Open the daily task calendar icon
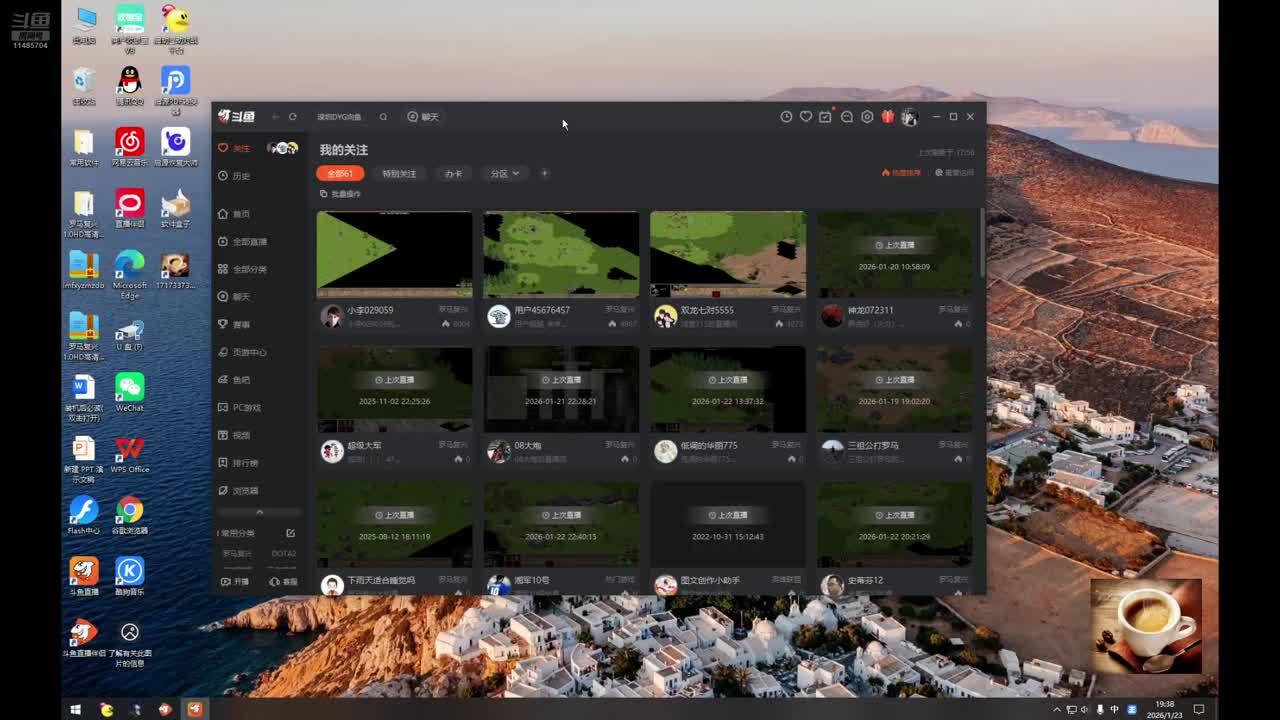Image resolution: width=1280 pixels, height=720 pixels. (x=825, y=117)
